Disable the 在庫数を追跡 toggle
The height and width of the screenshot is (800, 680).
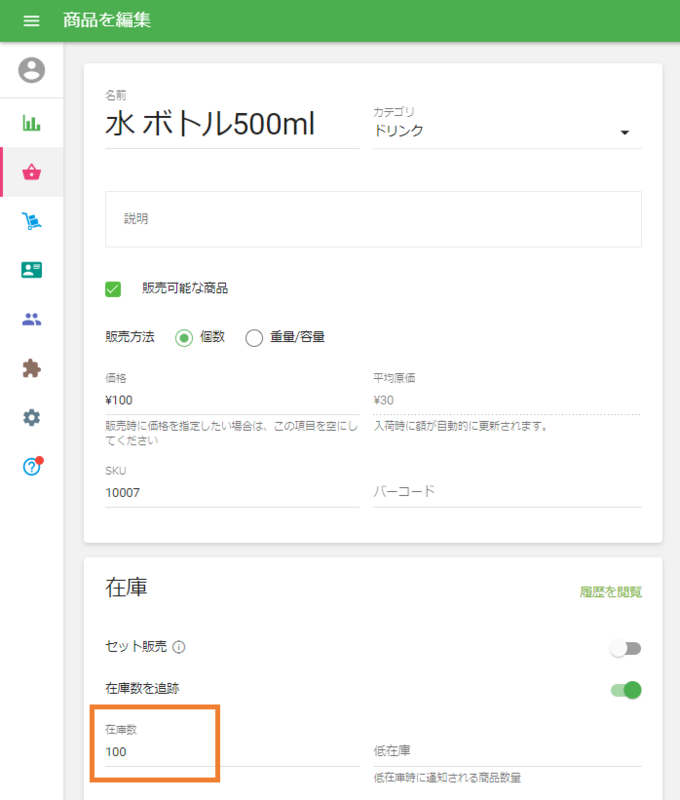click(626, 692)
